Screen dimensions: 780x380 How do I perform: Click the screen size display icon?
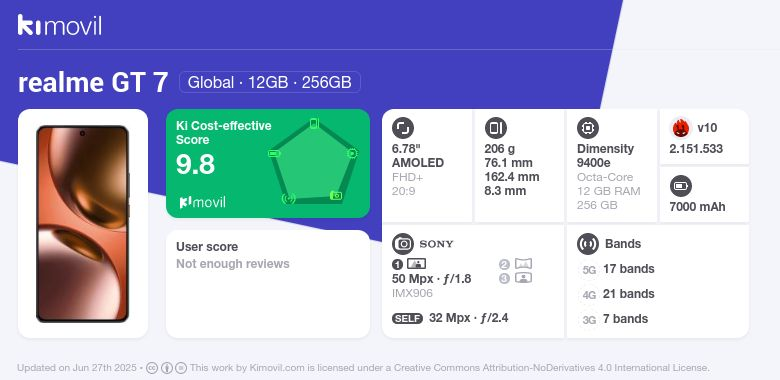click(x=403, y=128)
